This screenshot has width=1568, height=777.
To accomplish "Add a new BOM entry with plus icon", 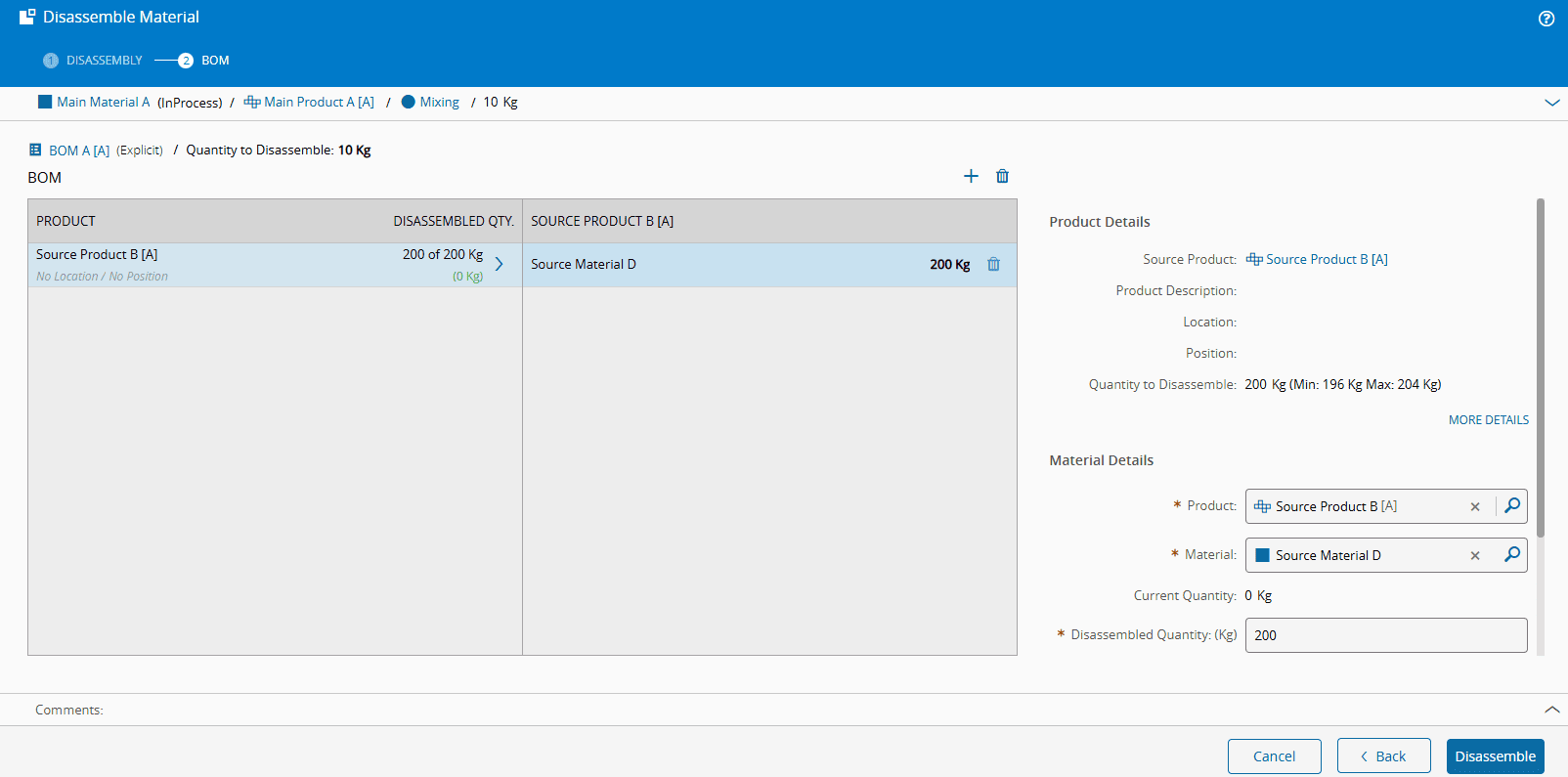I will pos(971,176).
